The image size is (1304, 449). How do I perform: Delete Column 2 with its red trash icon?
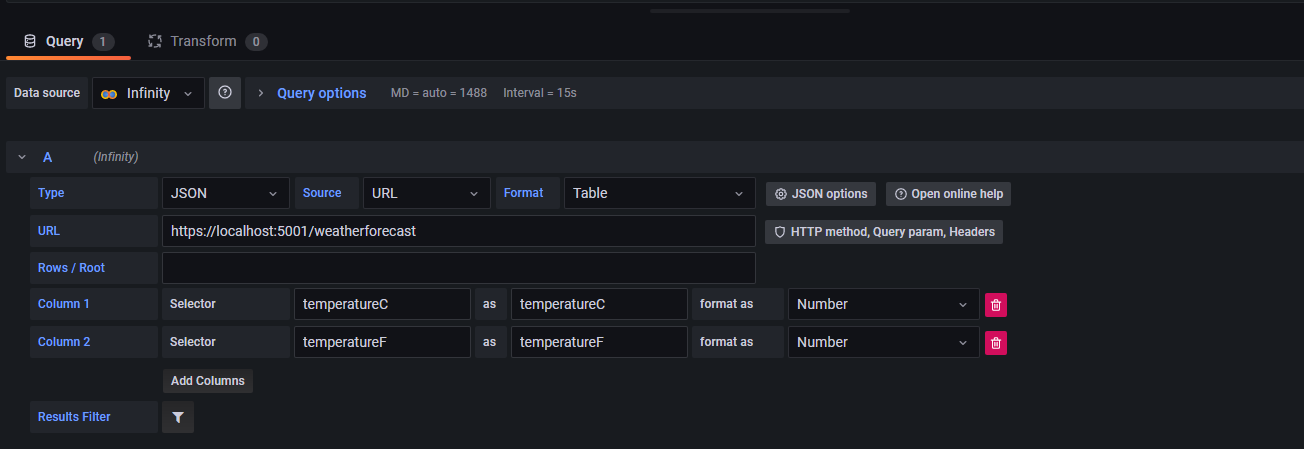(996, 343)
